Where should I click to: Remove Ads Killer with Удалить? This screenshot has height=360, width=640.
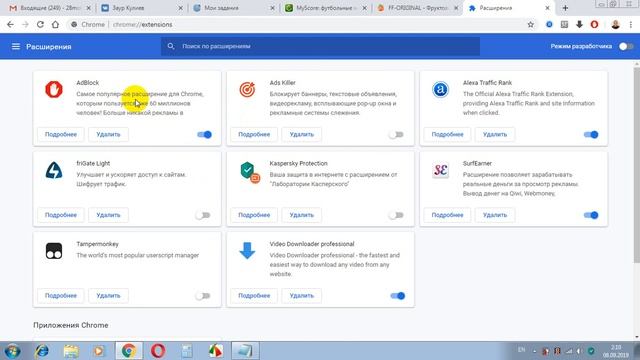coord(302,134)
